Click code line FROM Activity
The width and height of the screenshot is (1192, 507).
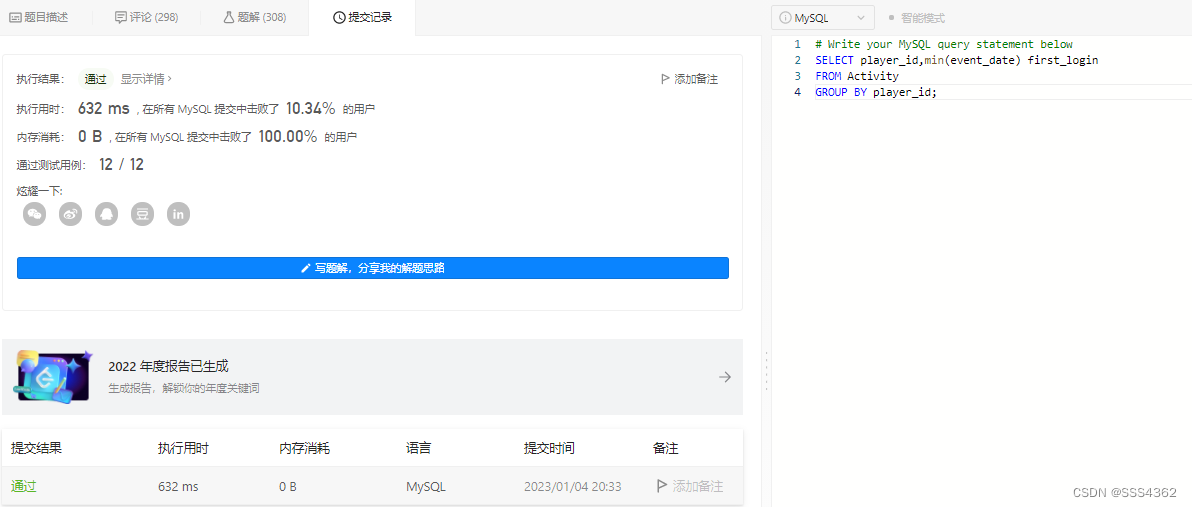coord(857,76)
